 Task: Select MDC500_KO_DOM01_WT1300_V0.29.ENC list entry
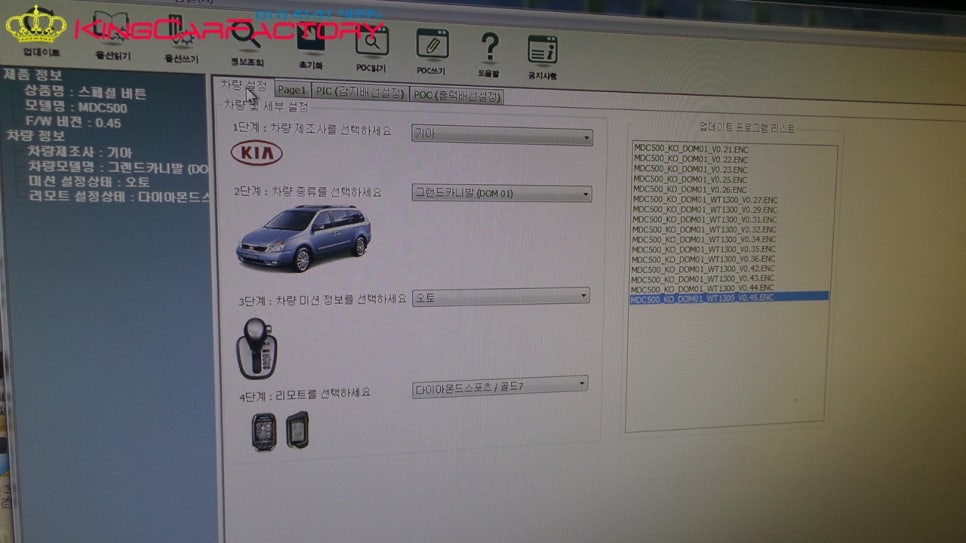pos(705,210)
